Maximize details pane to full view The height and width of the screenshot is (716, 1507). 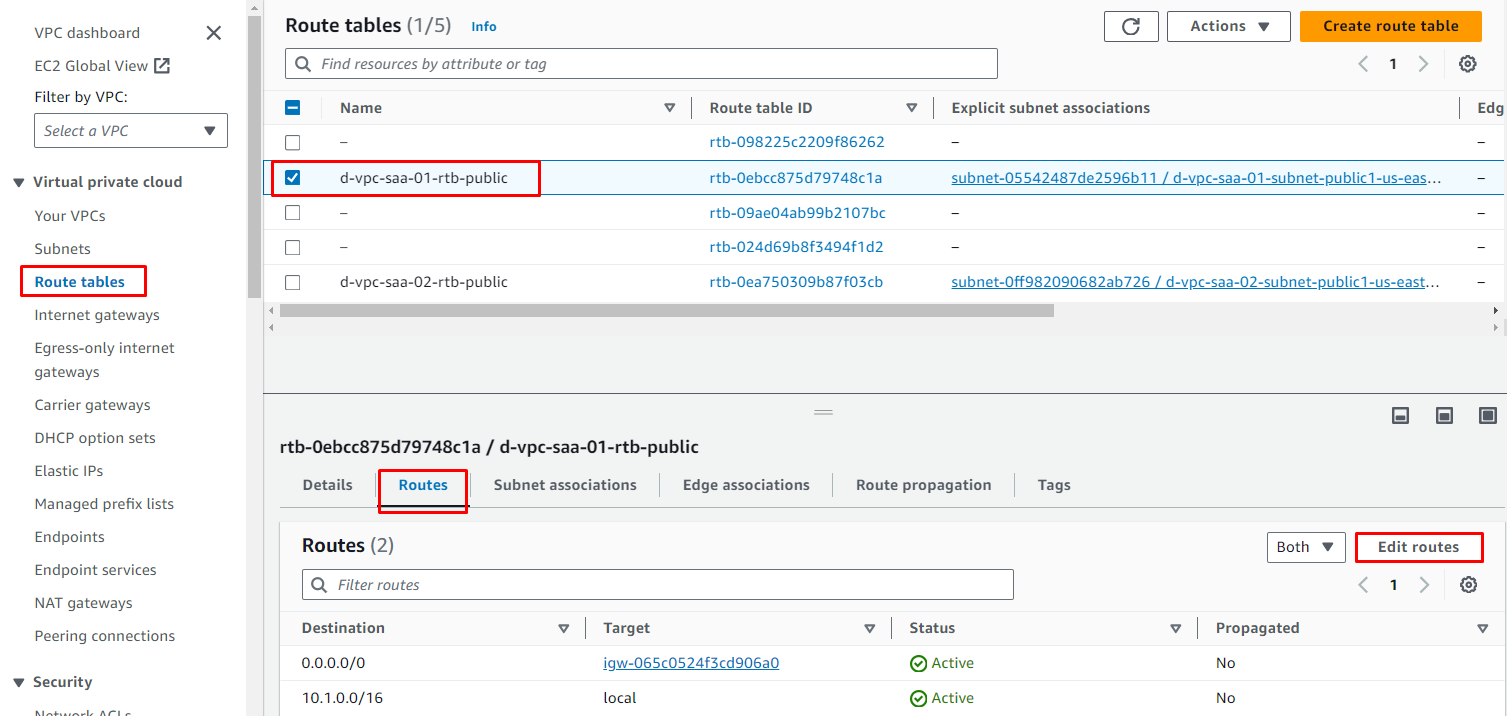pos(1488,415)
